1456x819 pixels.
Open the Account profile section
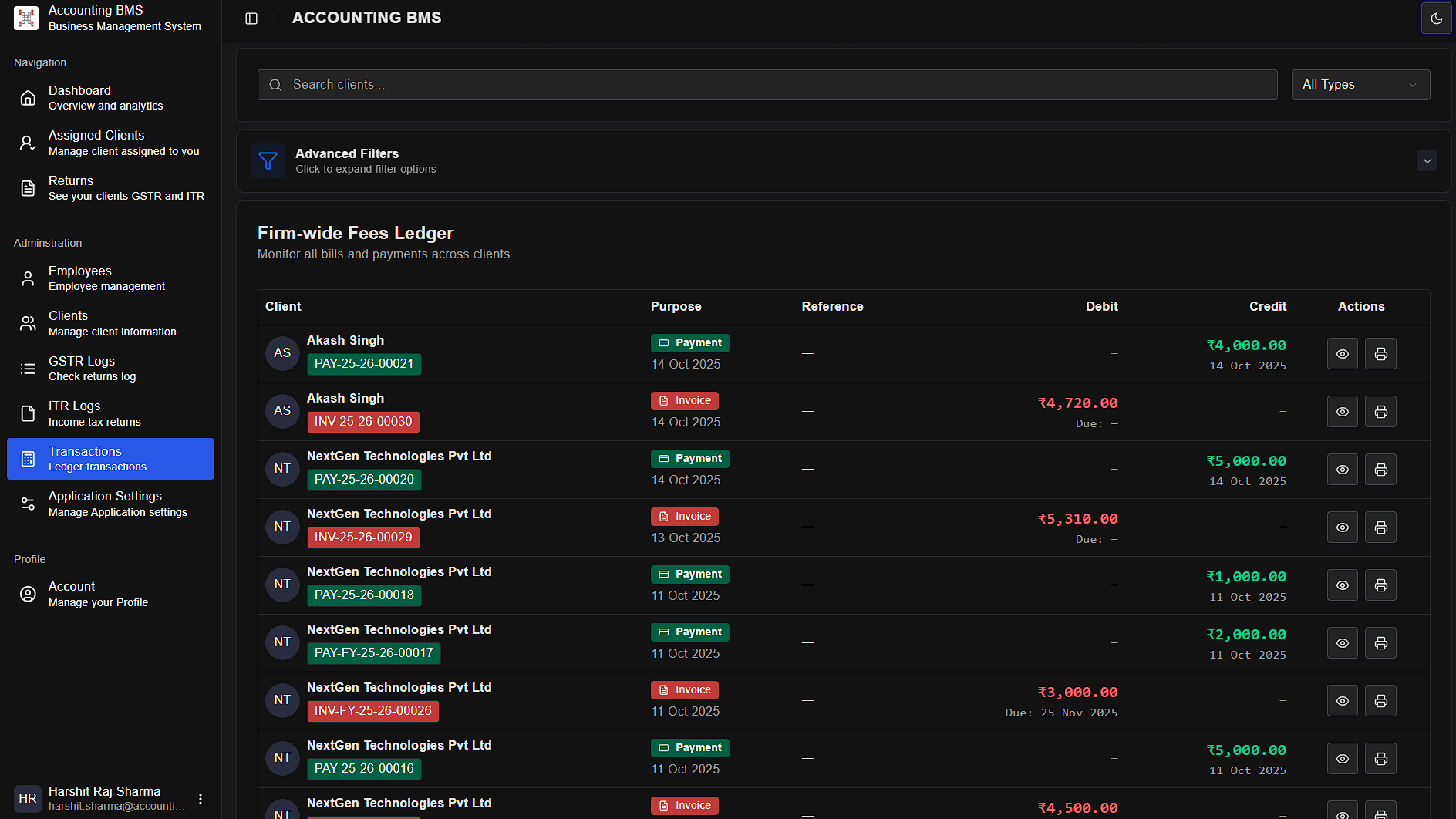tap(28, 593)
